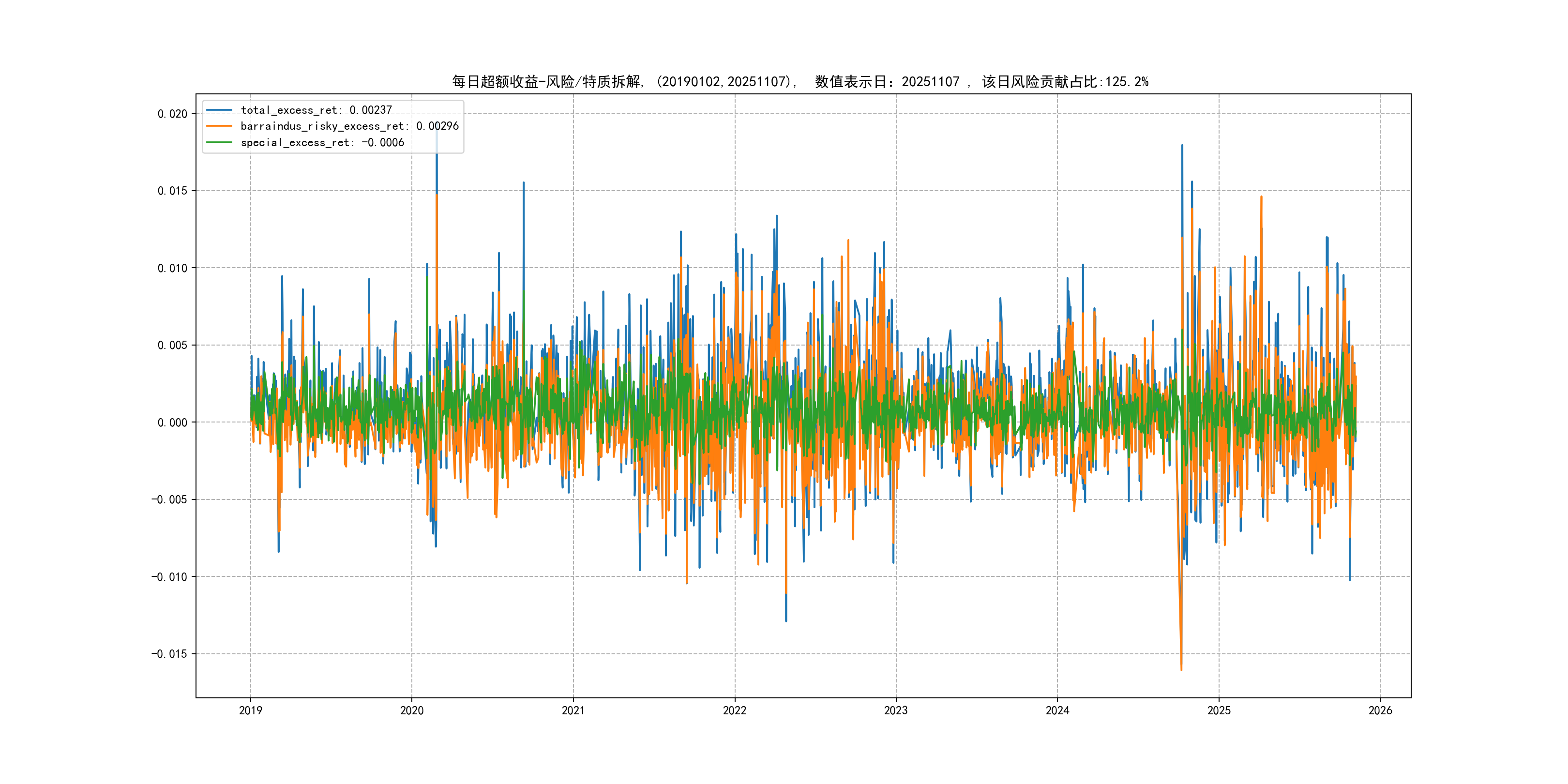
Task: Click the -0.015 y-axis tick label
Action: (x=169, y=654)
